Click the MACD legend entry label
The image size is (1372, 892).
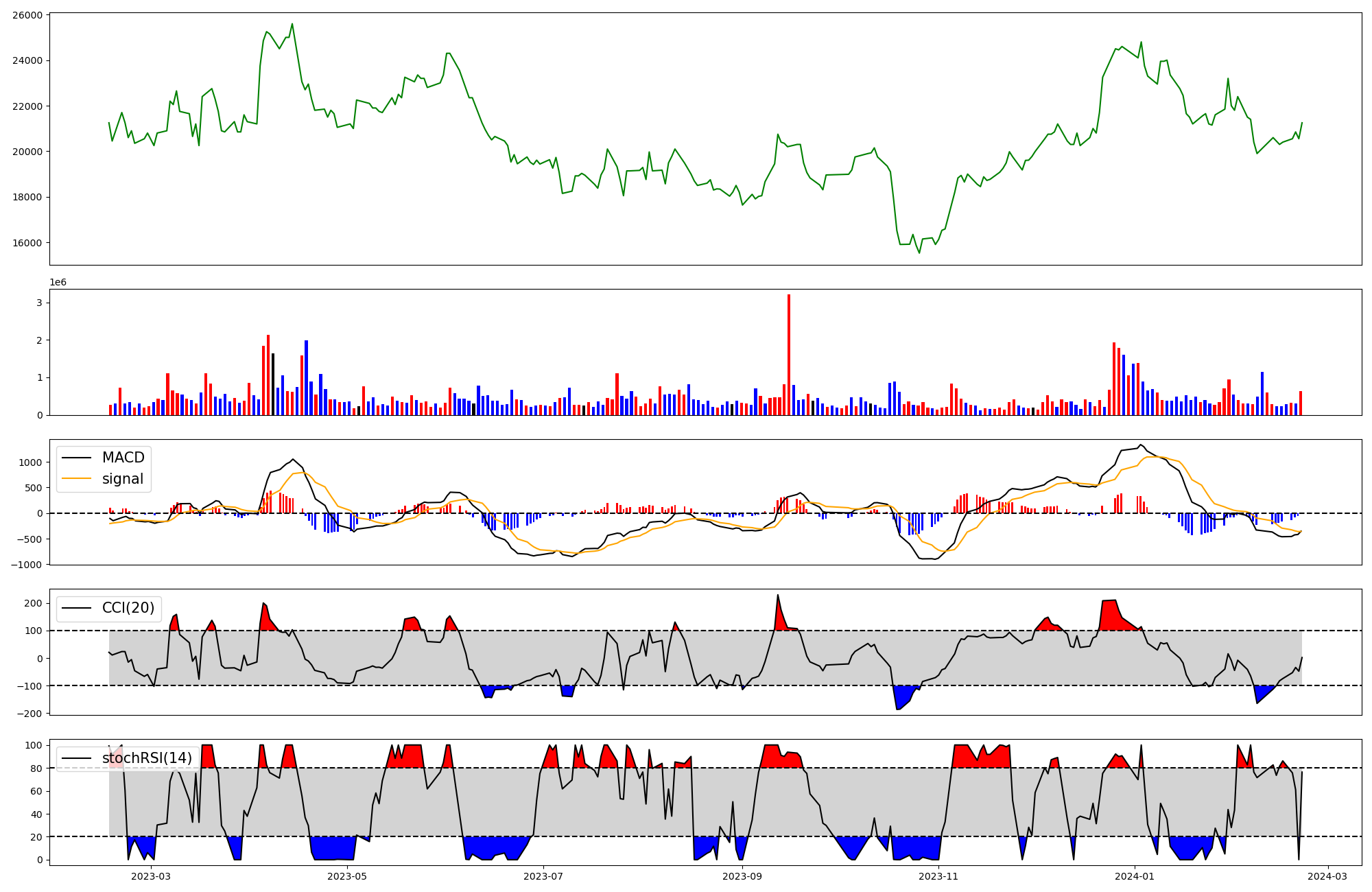coord(123,458)
